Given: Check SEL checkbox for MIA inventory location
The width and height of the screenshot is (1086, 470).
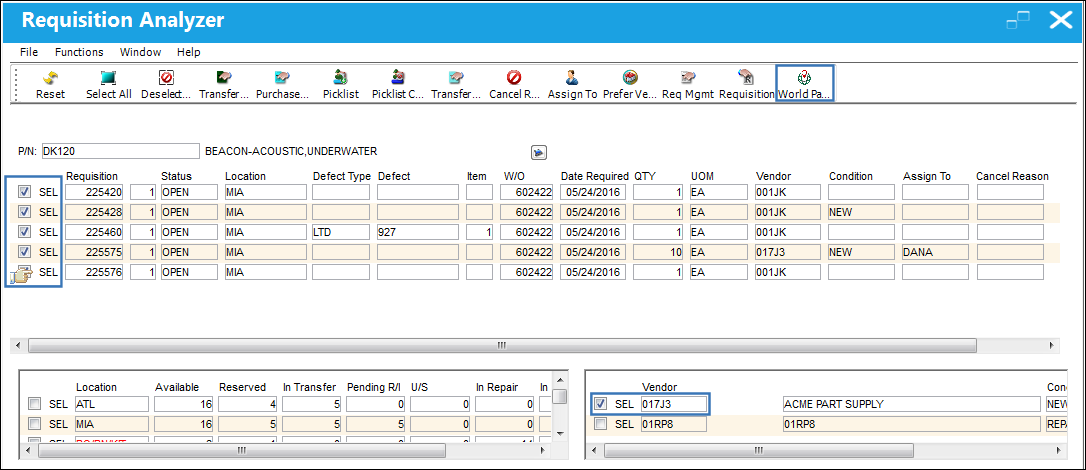Looking at the screenshot, I should pyautogui.click(x=34, y=424).
